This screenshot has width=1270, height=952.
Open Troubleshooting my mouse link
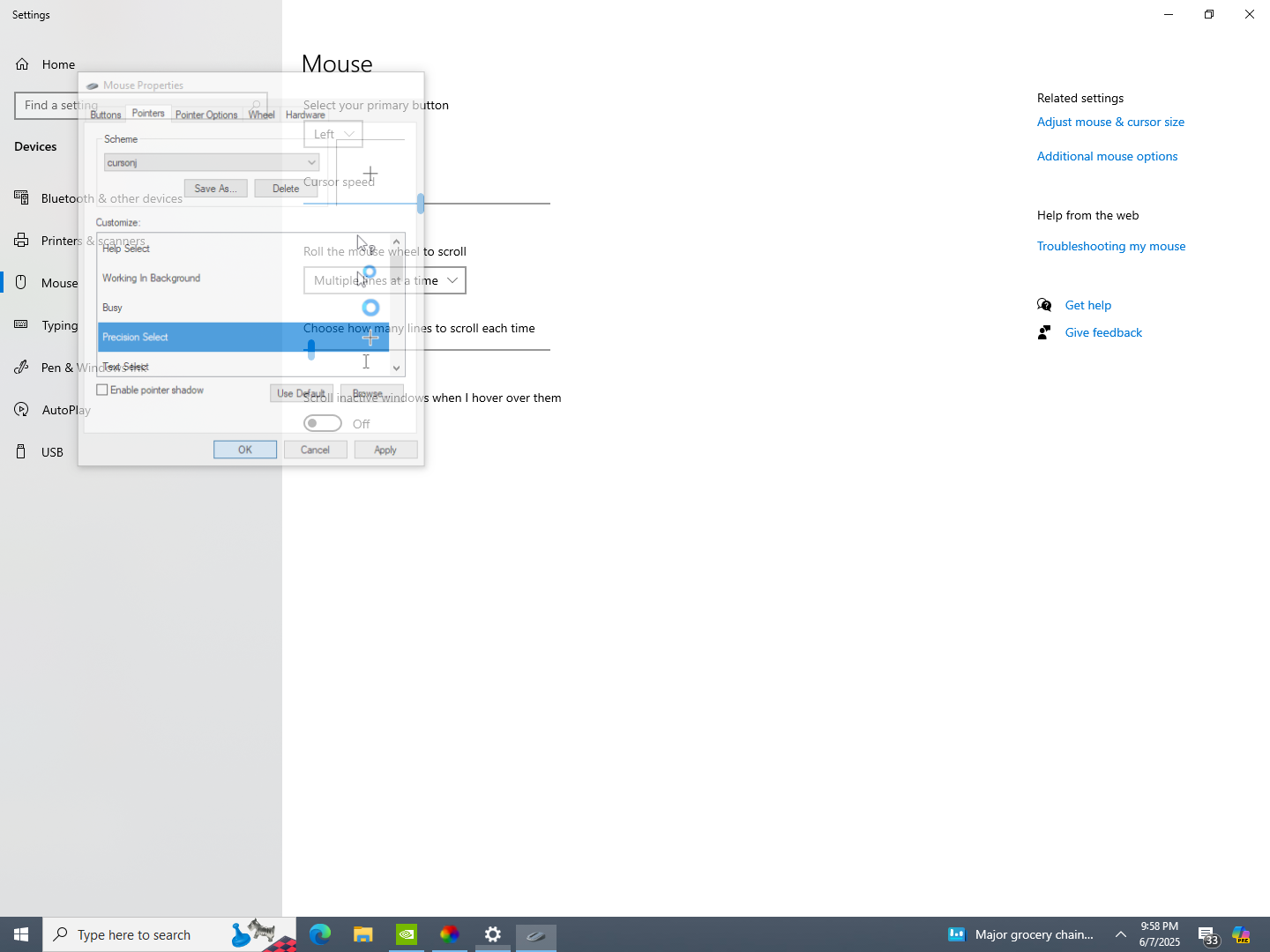[1111, 246]
